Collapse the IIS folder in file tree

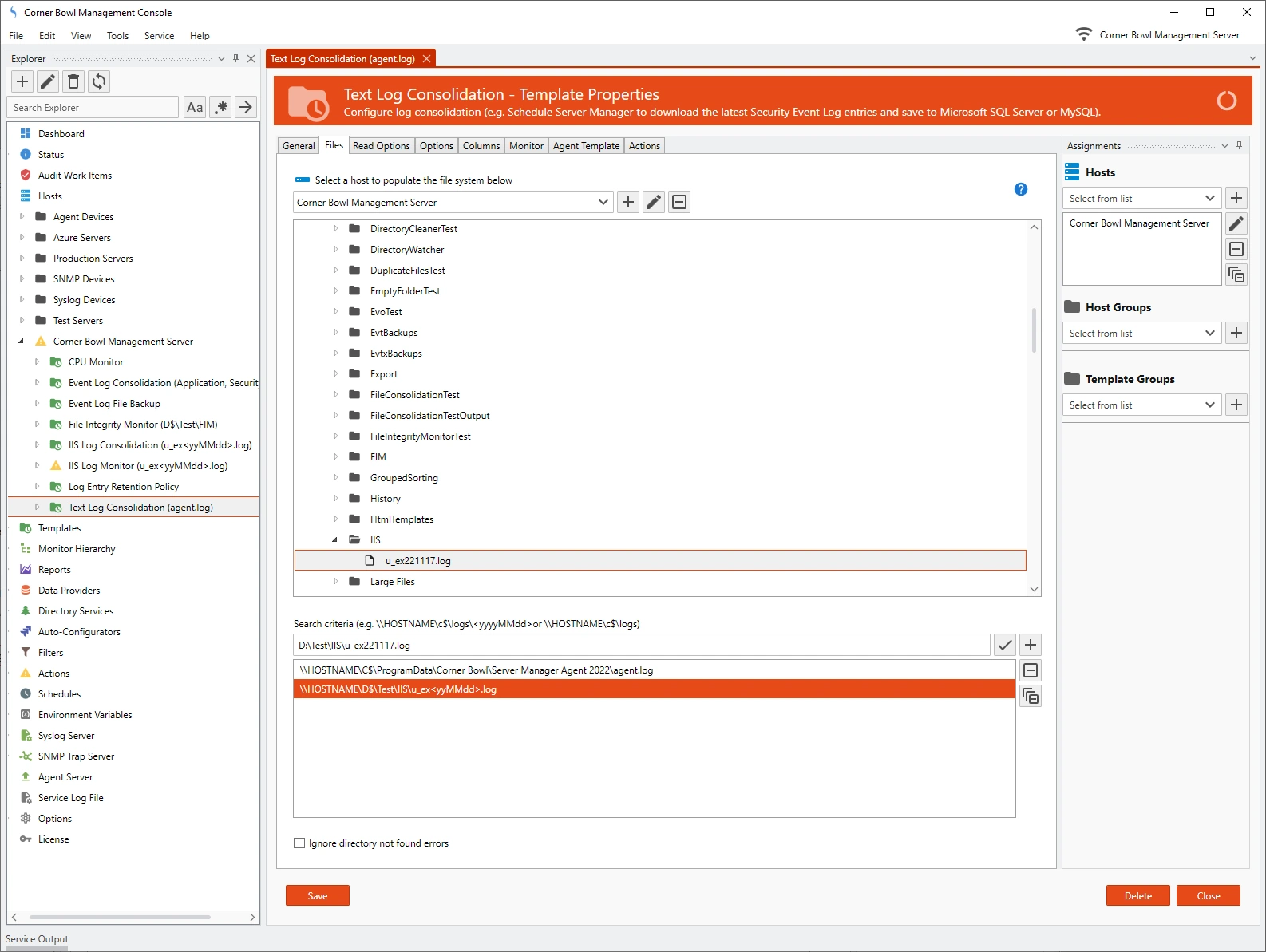pyautogui.click(x=335, y=540)
